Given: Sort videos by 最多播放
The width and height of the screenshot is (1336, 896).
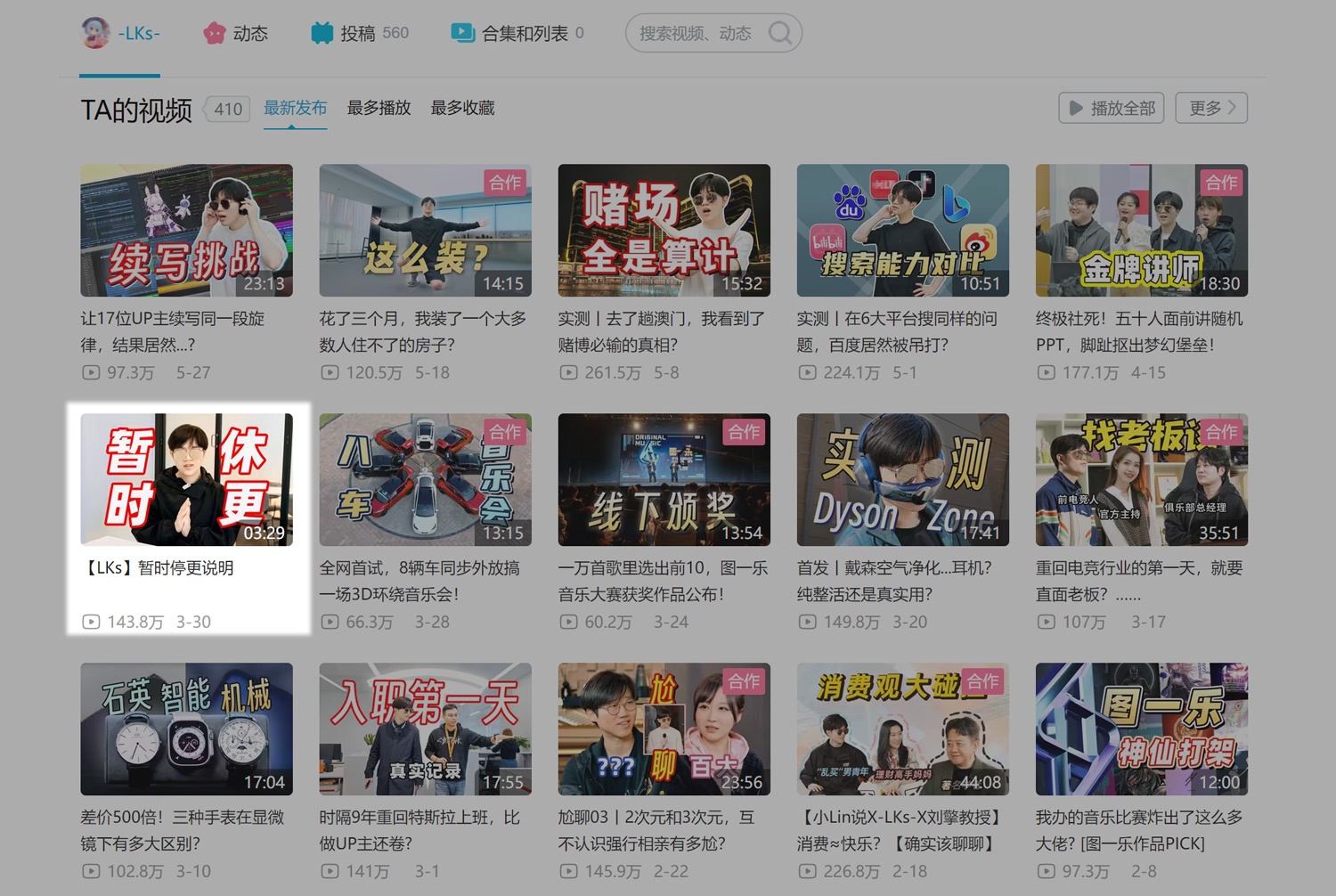Looking at the screenshot, I should (379, 108).
